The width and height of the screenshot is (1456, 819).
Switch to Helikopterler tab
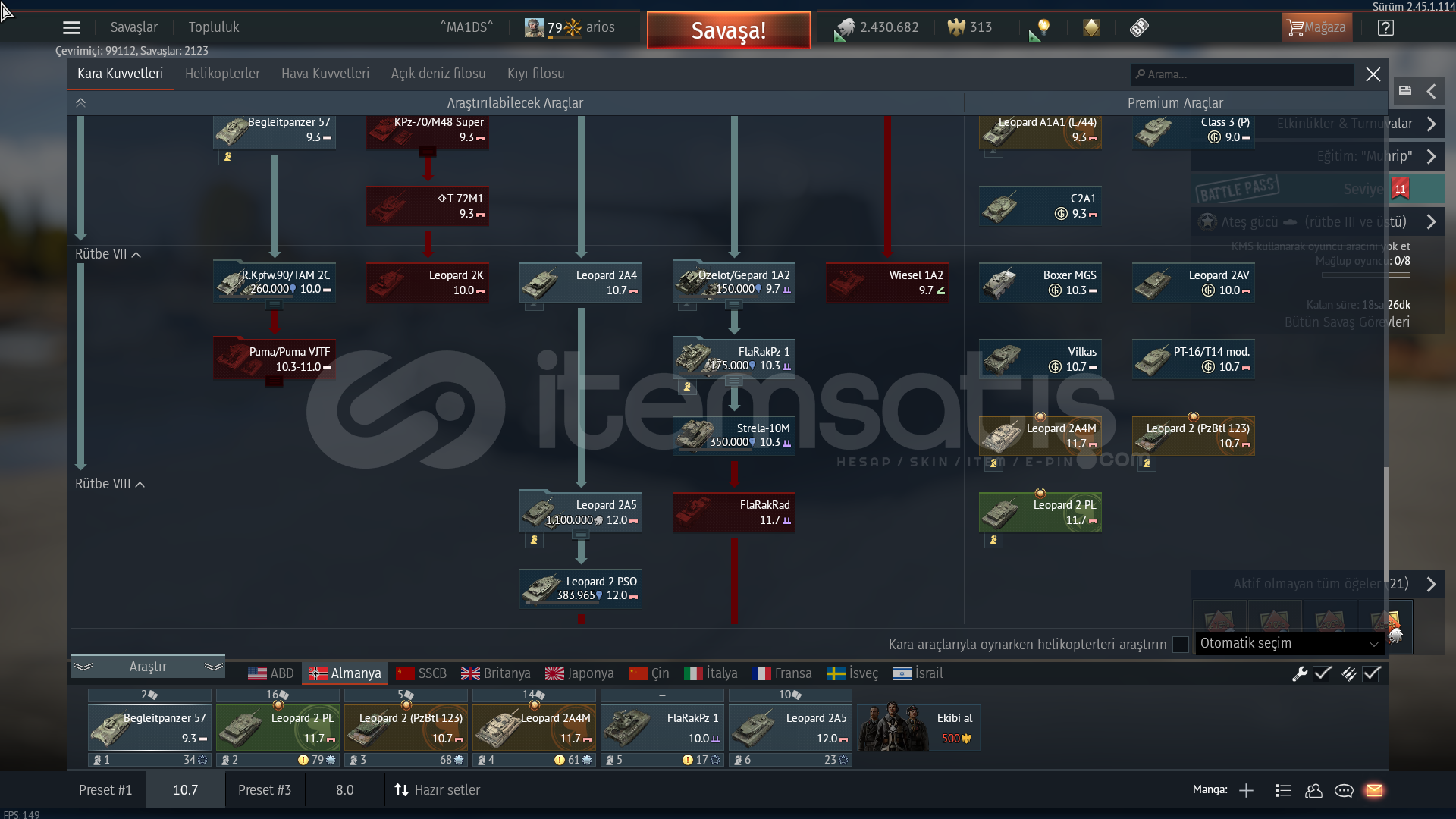(222, 74)
